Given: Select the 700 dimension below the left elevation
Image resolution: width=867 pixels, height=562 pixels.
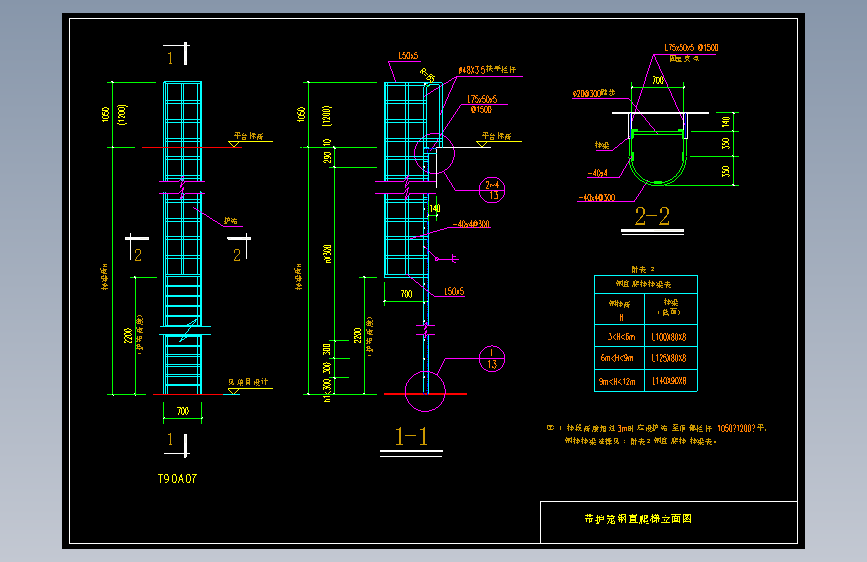Looking at the screenshot, I should pos(182,411).
